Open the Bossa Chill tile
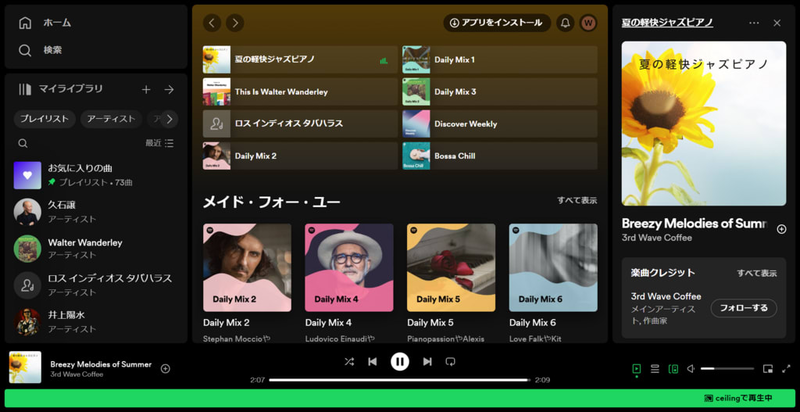The image size is (800, 412). (500, 156)
